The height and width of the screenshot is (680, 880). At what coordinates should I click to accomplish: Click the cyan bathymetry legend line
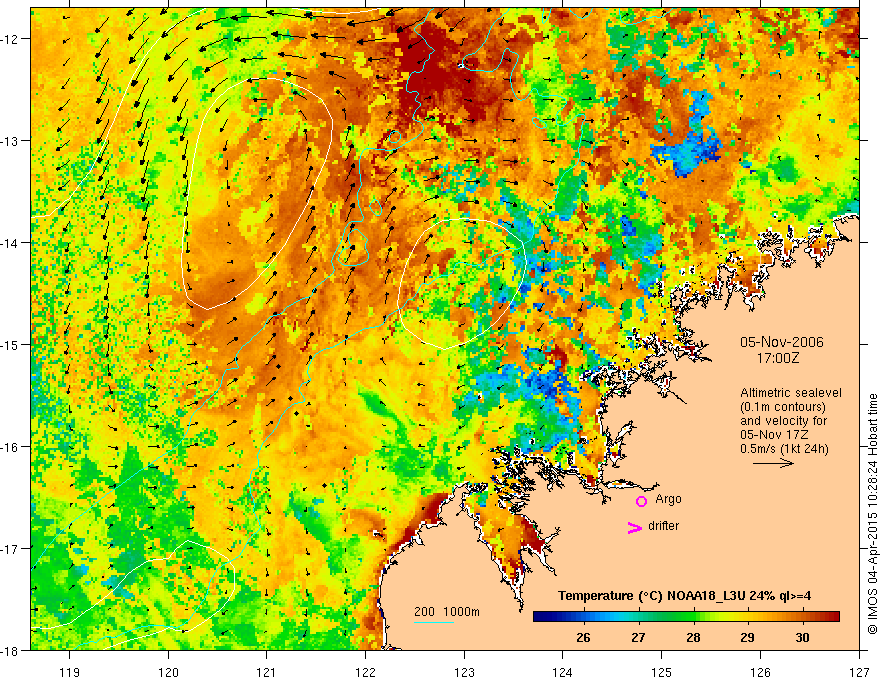[x=434, y=622]
